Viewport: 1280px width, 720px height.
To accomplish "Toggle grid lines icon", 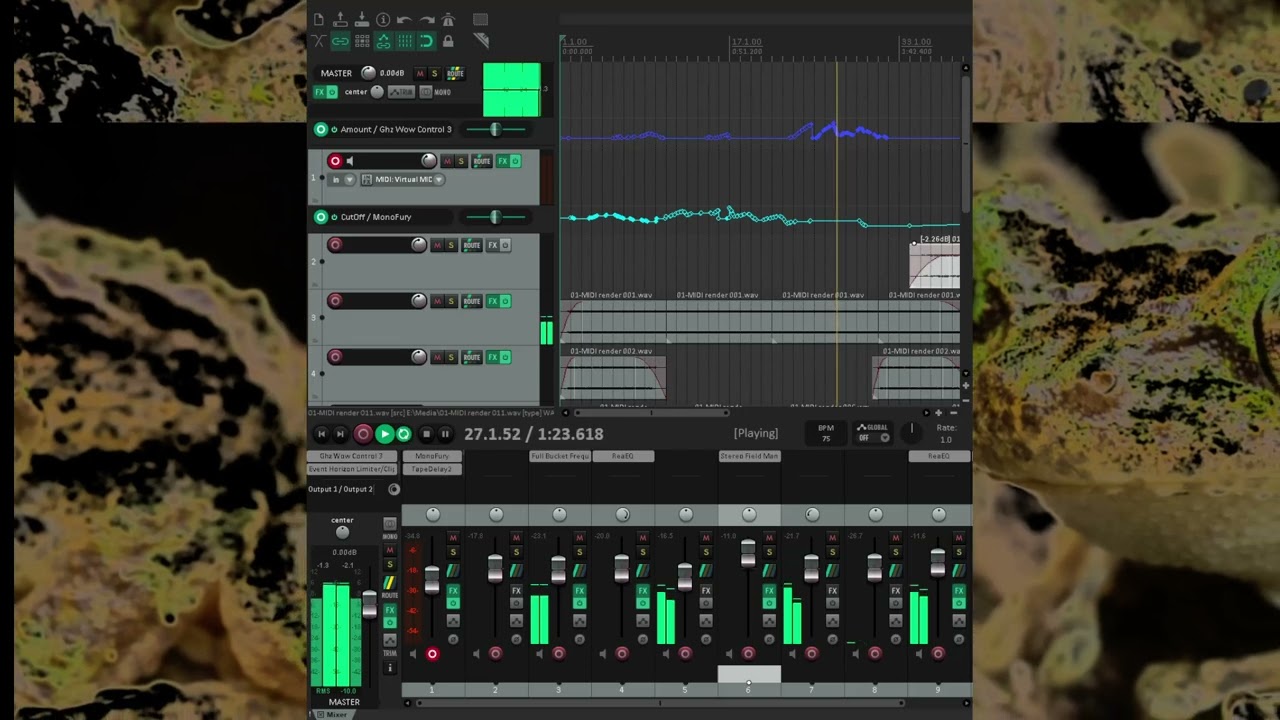I will tap(405, 41).
